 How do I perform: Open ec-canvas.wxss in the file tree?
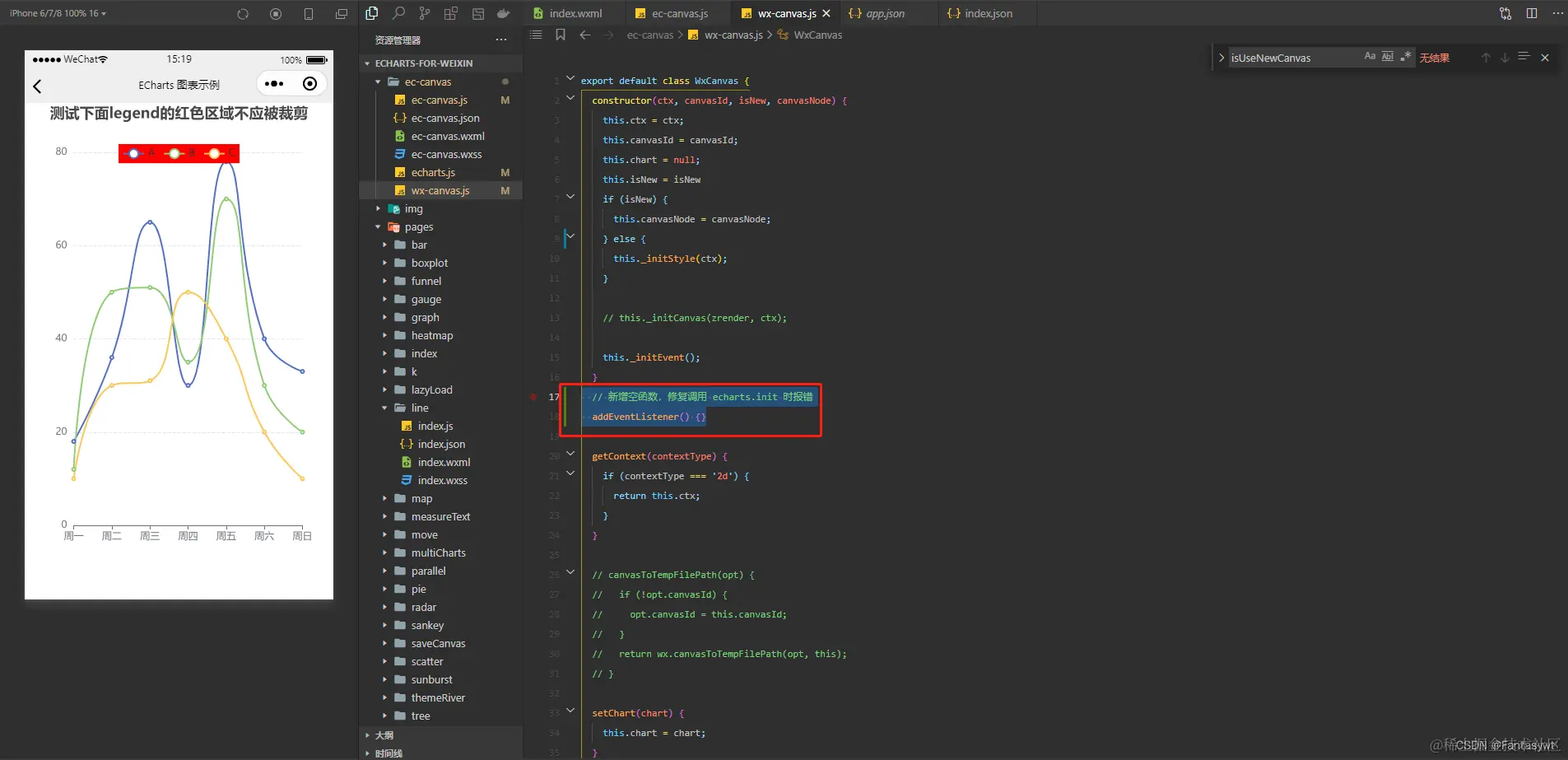point(440,154)
